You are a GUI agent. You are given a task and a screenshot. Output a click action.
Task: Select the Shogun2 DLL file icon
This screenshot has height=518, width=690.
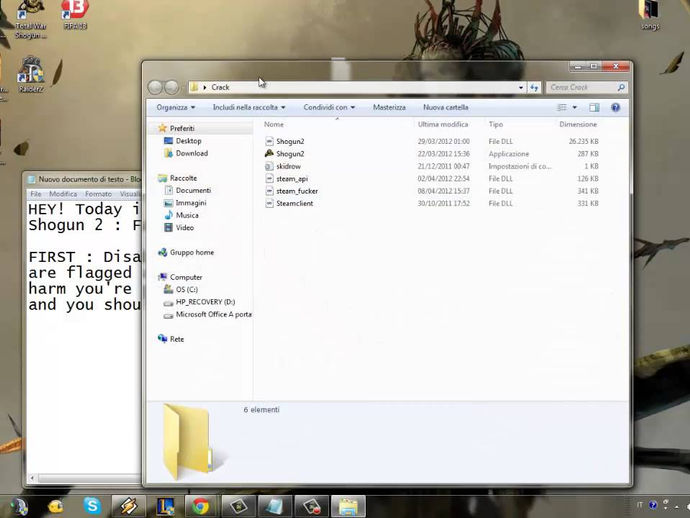click(269, 141)
